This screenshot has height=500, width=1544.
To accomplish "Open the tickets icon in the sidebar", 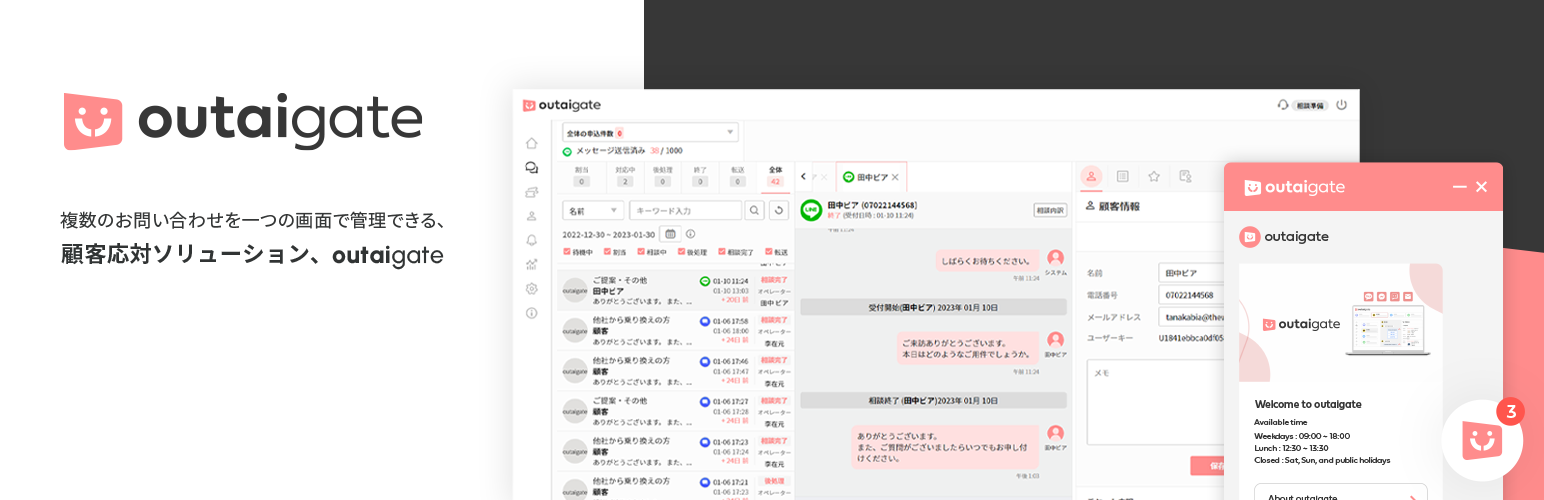I will [x=531, y=192].
